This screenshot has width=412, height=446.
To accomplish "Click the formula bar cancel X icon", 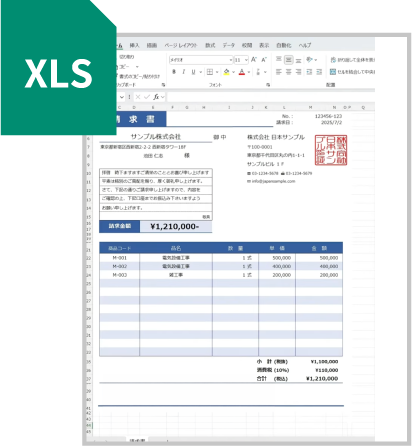I will point(138,97).
